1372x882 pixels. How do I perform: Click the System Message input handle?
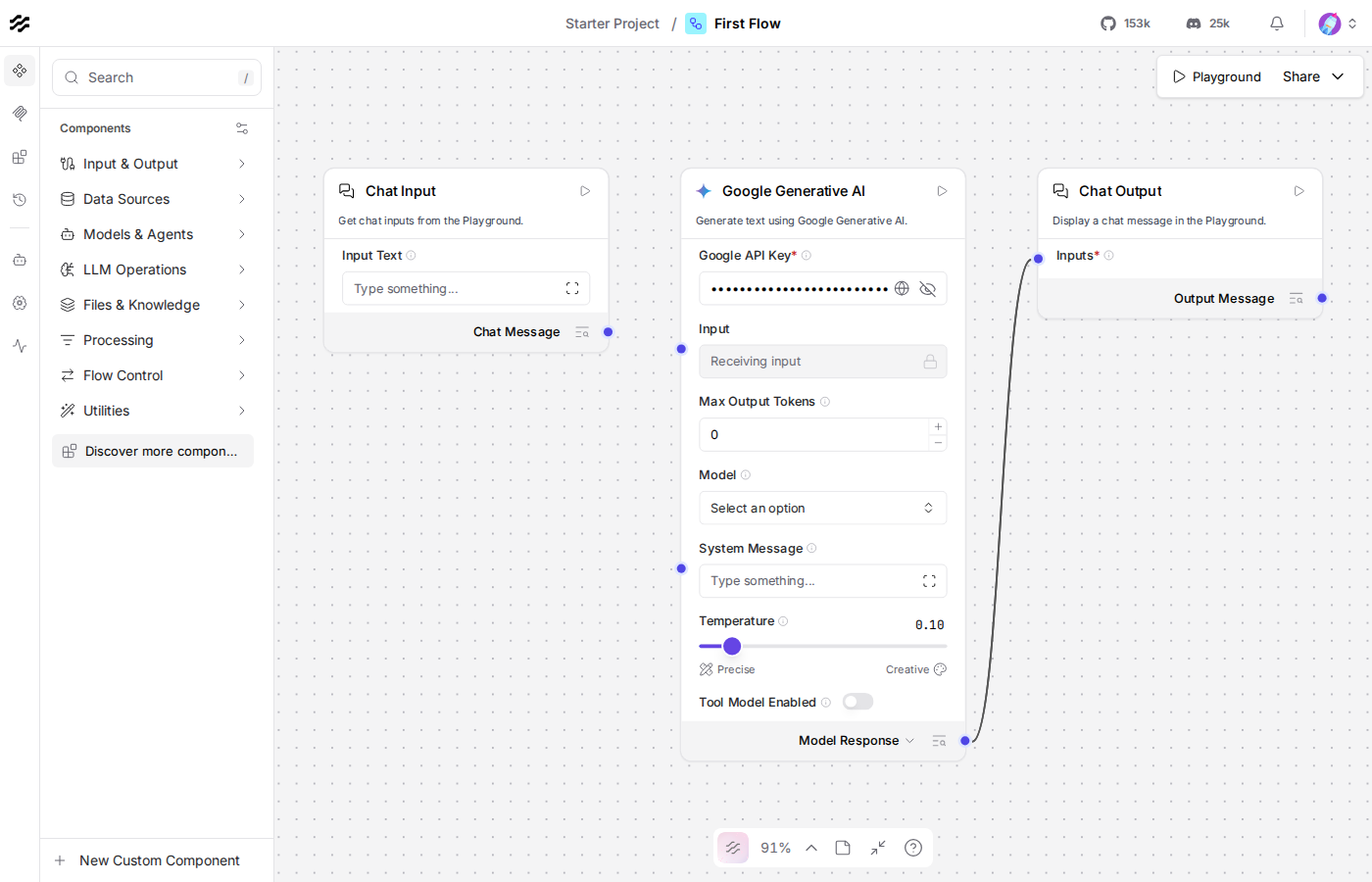[x=682, y=568]
